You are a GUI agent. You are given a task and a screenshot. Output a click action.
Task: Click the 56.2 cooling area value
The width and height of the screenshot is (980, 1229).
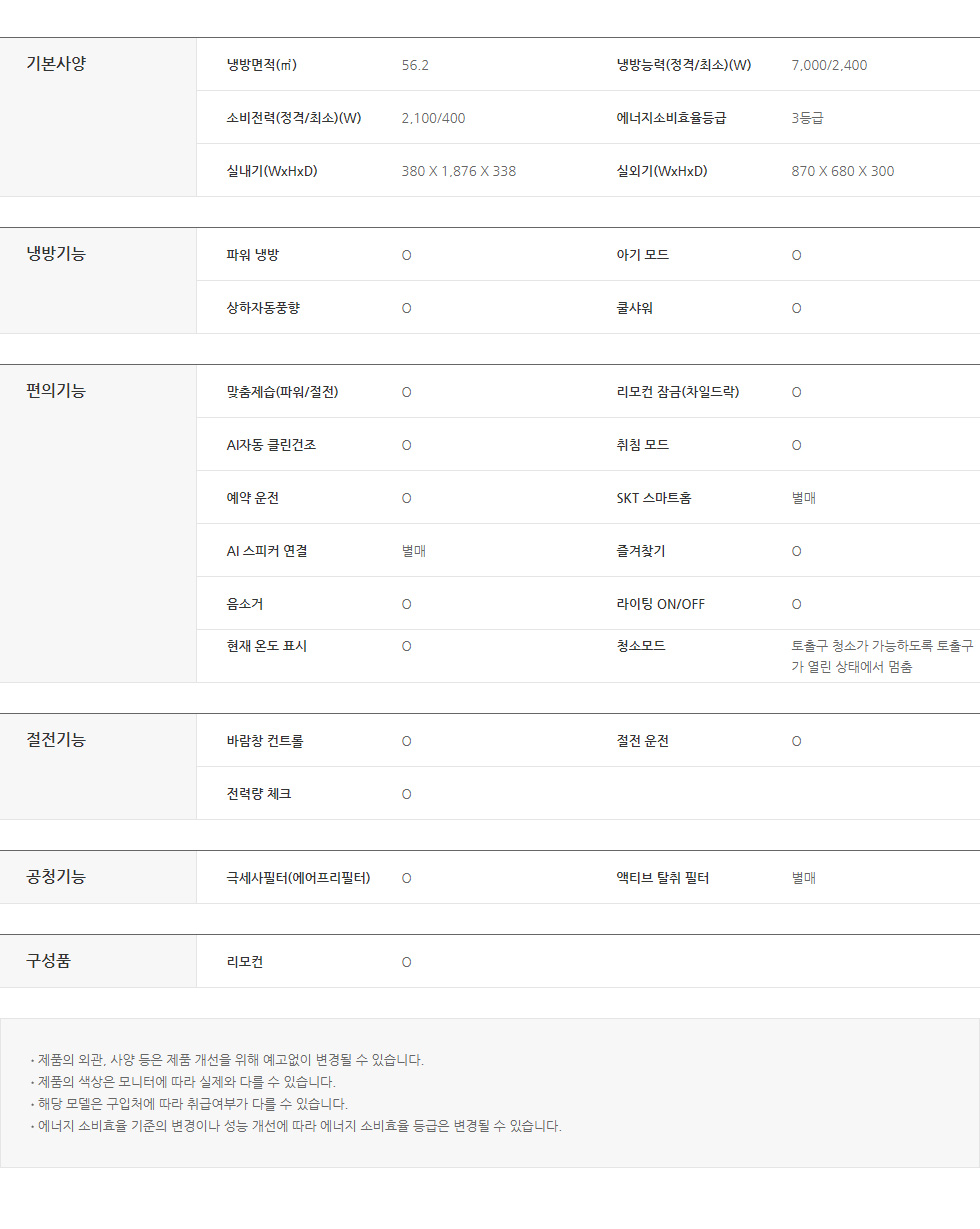tap(415, 65)
